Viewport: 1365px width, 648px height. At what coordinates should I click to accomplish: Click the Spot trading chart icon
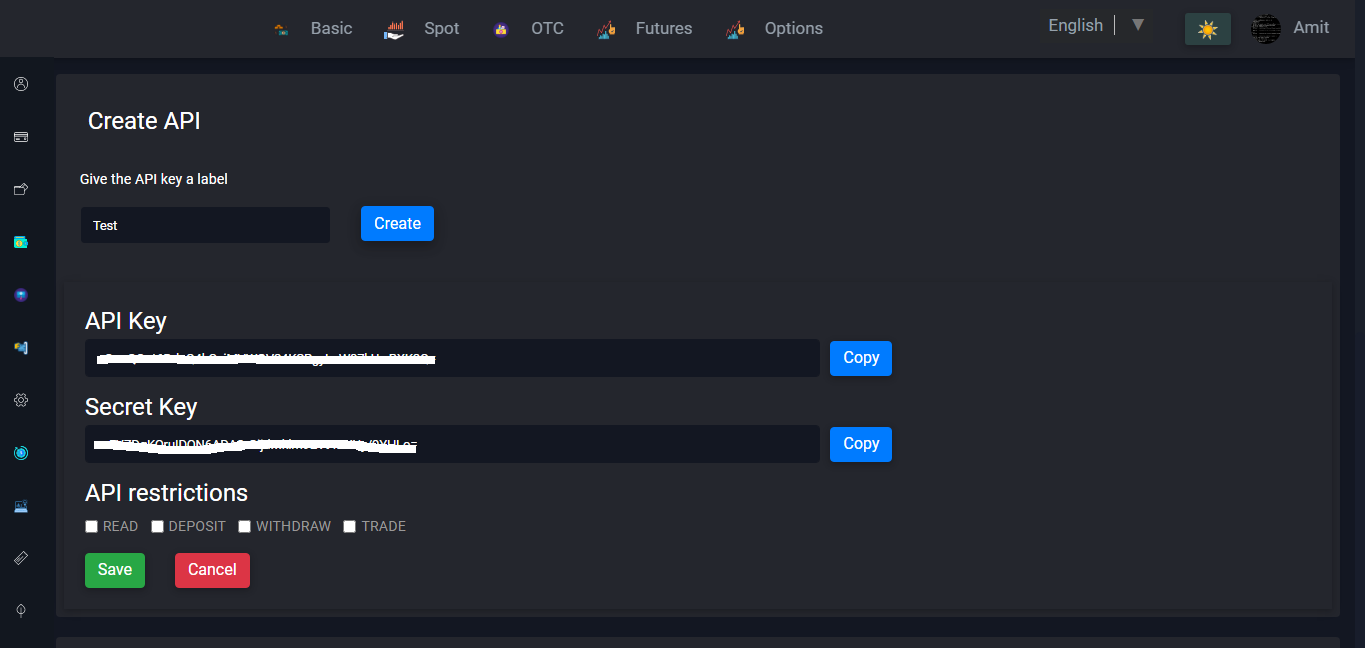point(394,28)
